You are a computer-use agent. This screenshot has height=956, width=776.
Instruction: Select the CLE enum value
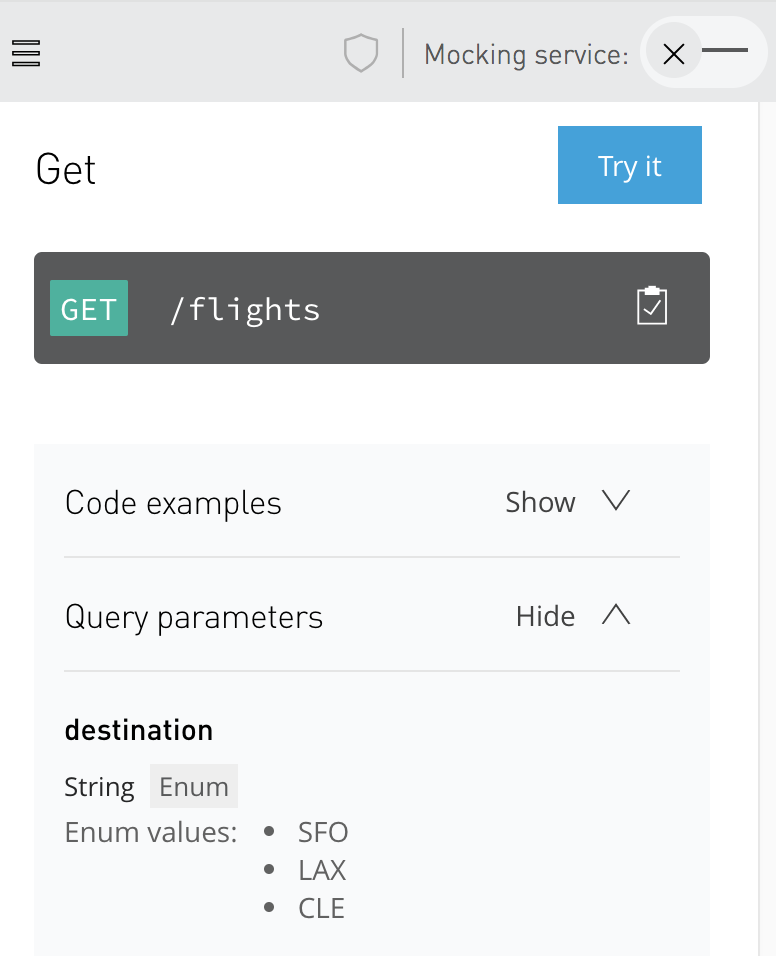[321, 908]
